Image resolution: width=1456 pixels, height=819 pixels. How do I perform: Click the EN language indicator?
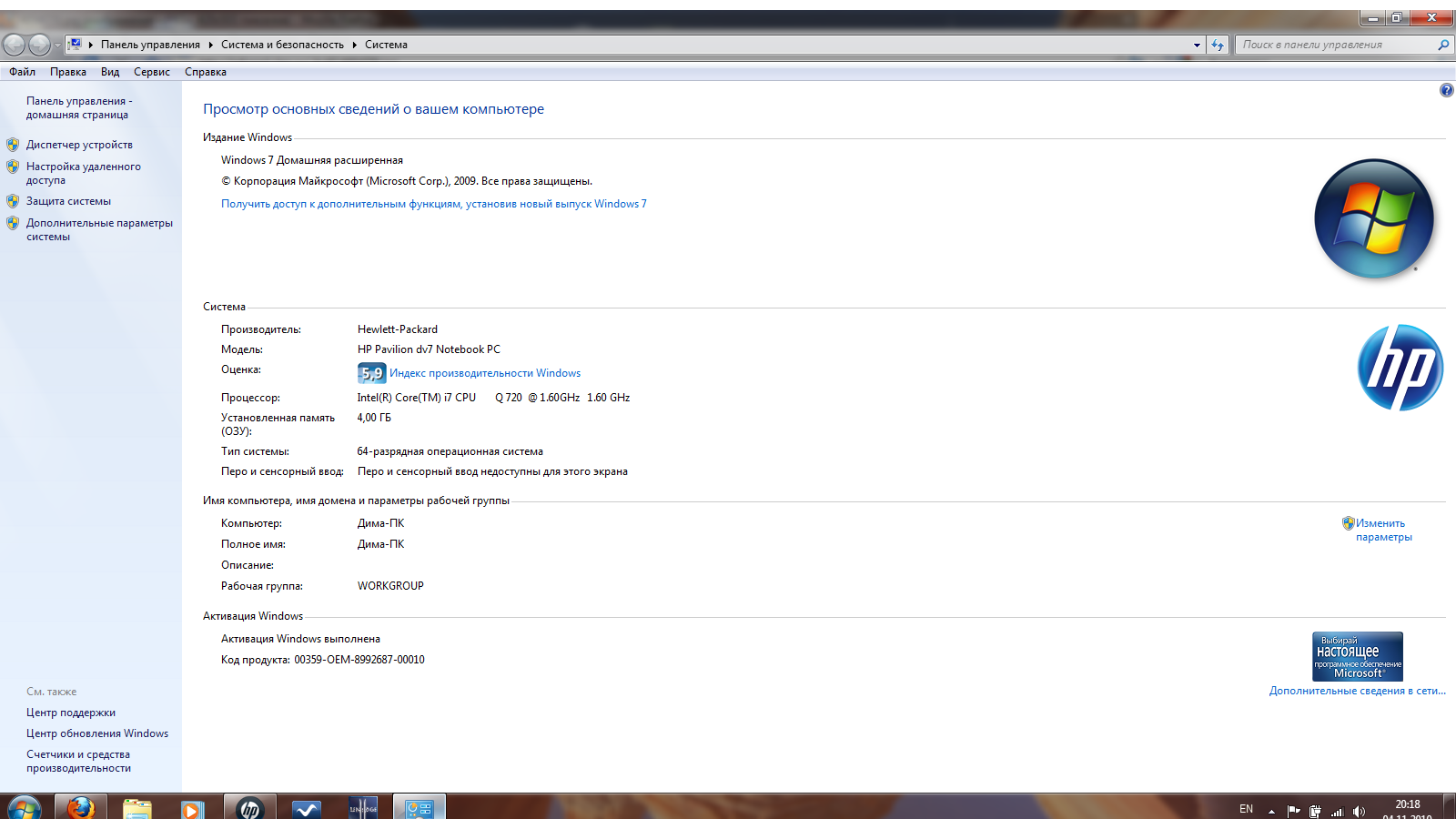pyautogui.click(x=1246, y=809)
